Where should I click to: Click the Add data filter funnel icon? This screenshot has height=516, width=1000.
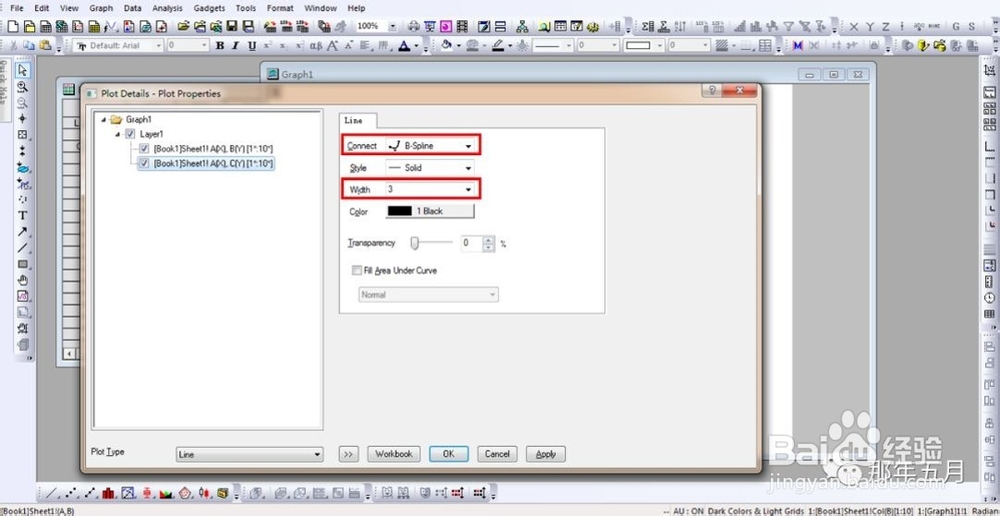pos(789,26)
